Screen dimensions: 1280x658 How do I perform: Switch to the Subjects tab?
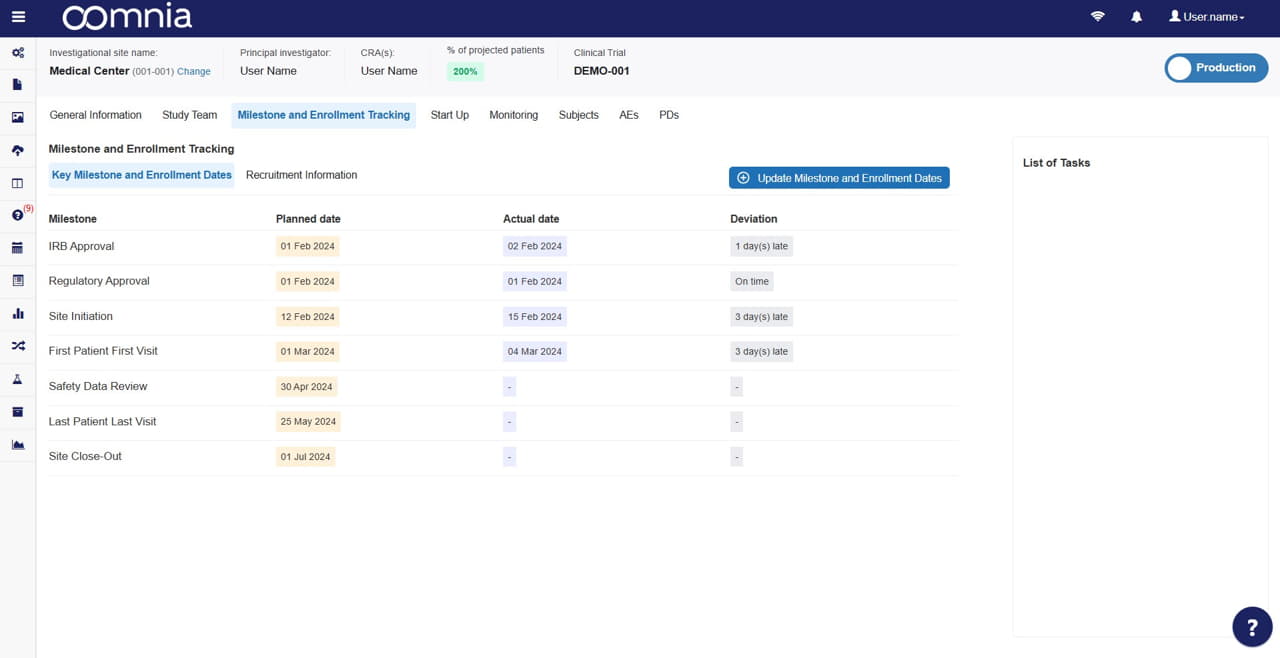pos(578,115)
